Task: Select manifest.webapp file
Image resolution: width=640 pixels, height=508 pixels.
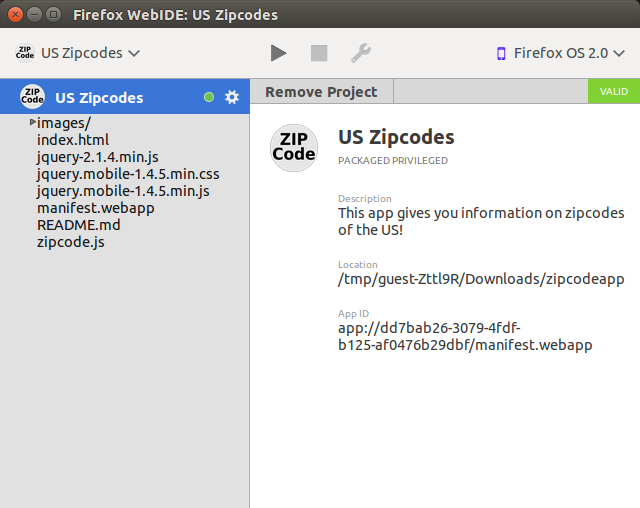Action: [x=96, y=208]
